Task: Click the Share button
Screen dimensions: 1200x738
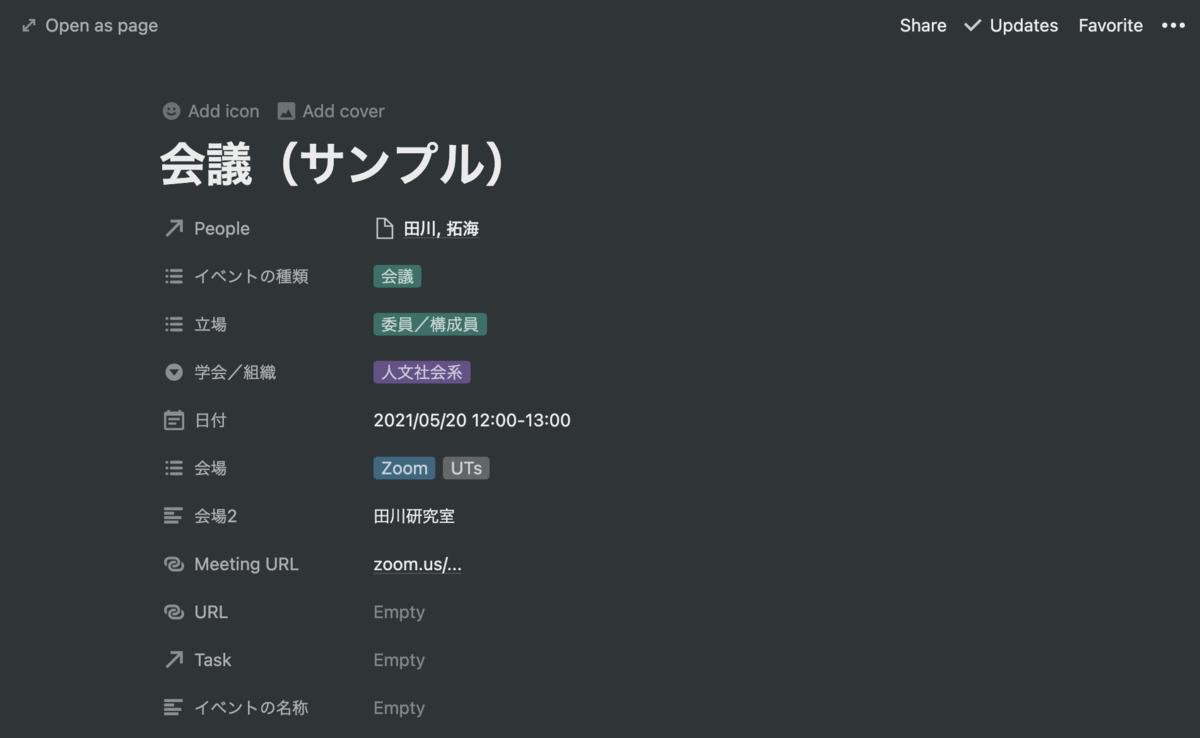Action: [922, 25]
